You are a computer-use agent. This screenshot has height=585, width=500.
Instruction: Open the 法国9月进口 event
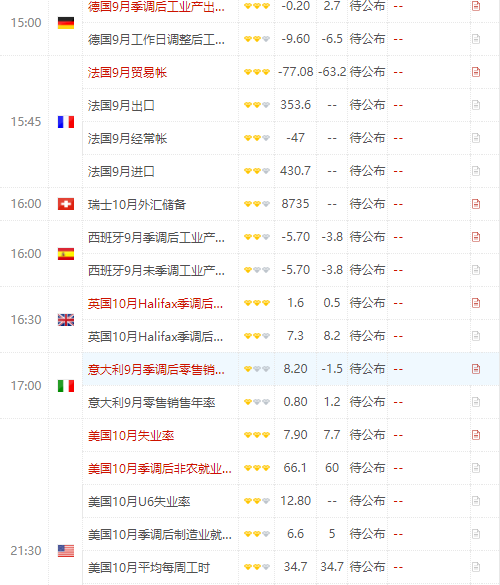coord(121,172)
